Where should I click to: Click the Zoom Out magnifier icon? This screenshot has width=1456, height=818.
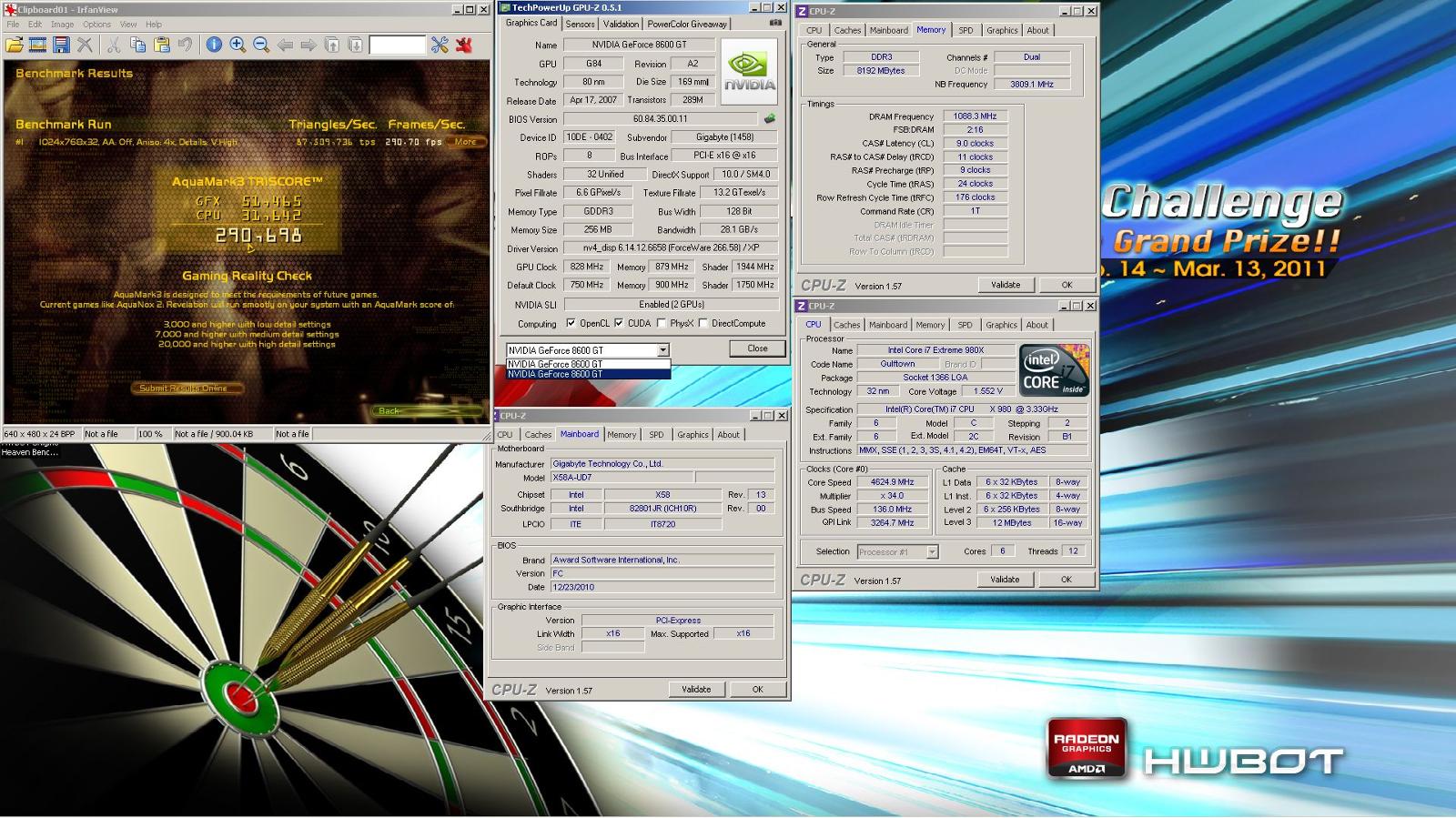(x=261, y=45)
